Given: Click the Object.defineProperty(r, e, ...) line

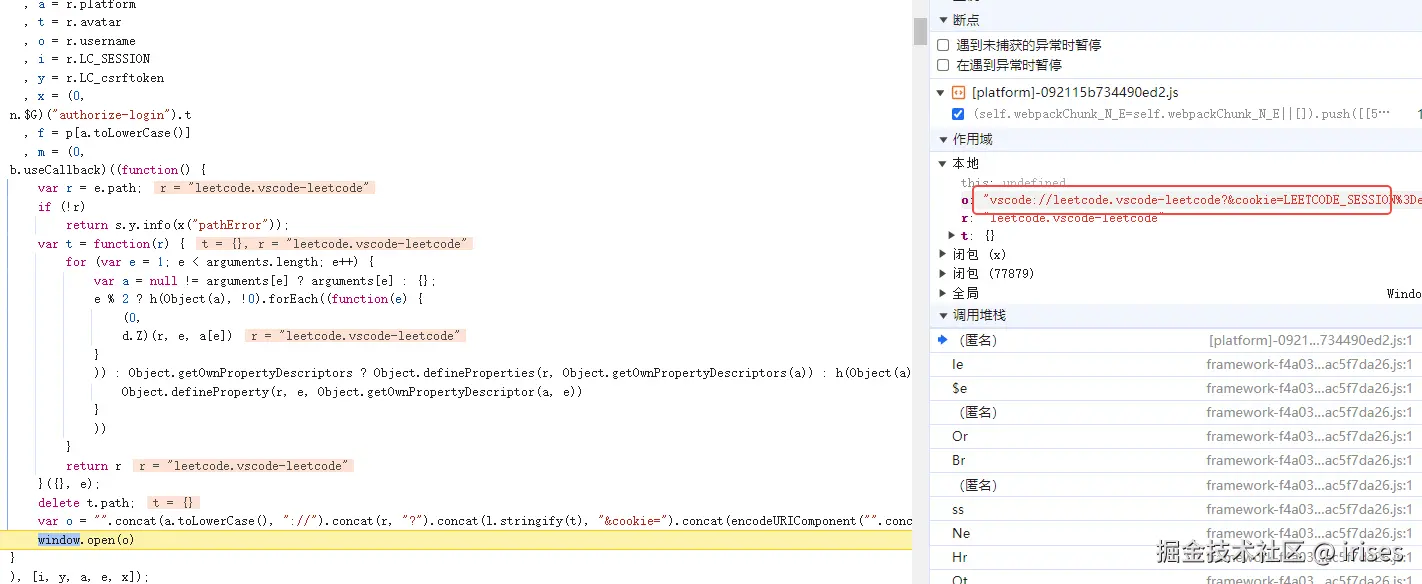Looking at the screenshot, I should pos(352,392).
